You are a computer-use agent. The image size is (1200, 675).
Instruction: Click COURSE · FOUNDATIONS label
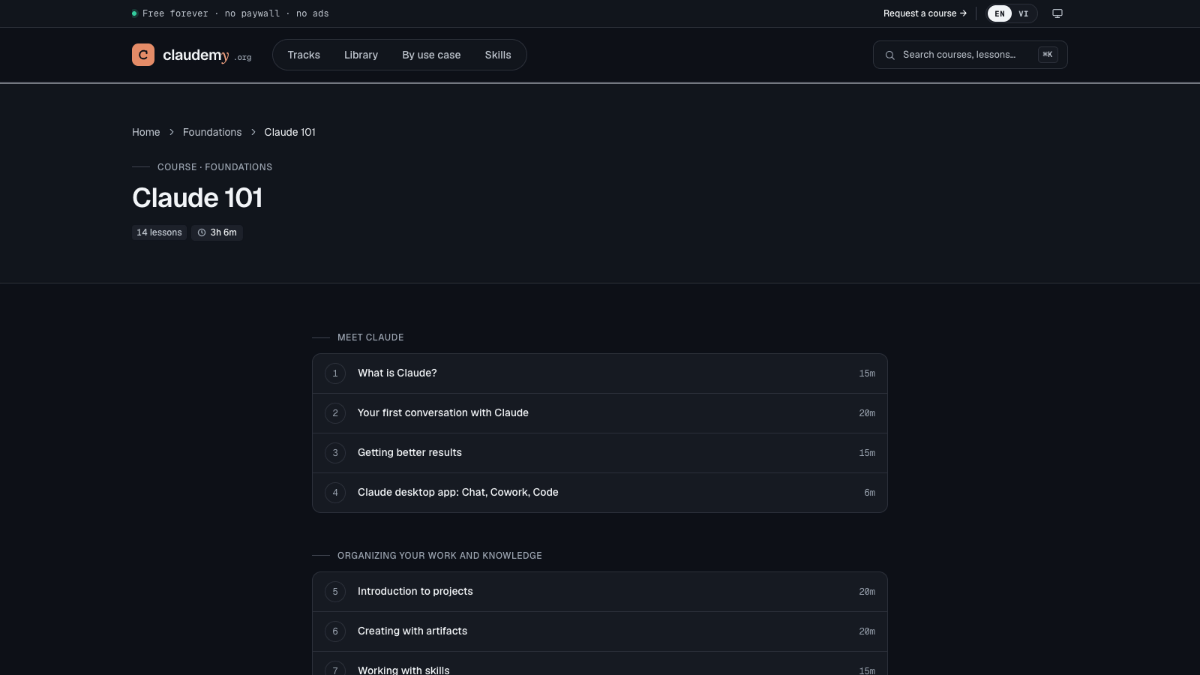pos(214,167)
